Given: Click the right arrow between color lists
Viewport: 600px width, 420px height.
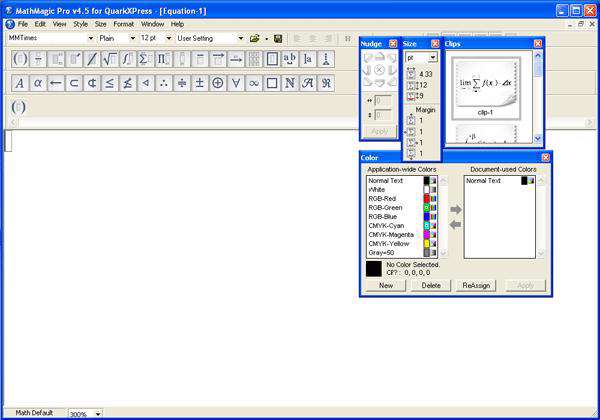Looking at the screenshot, I should point(455,209).
